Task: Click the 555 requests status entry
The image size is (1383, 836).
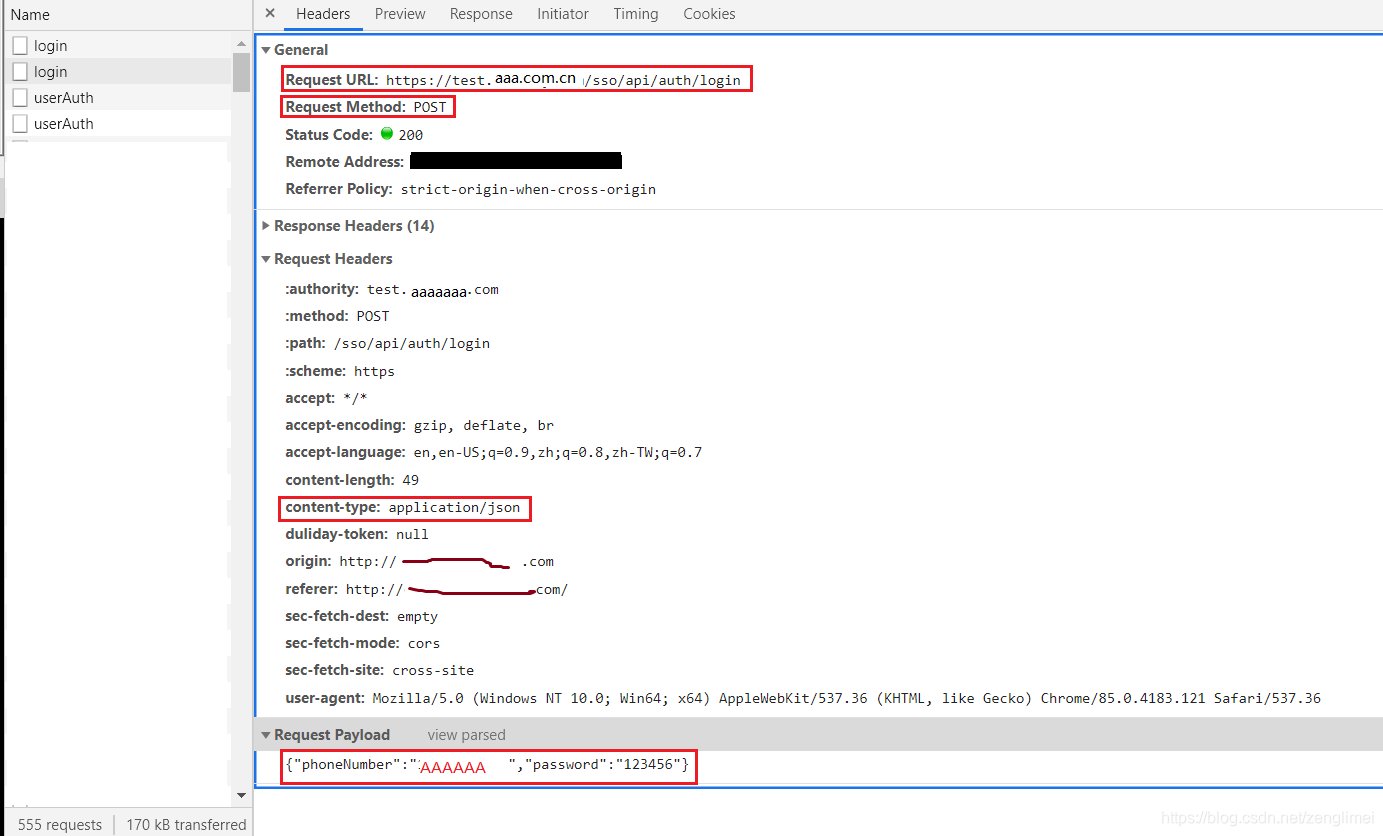Action: click(x=60, y=825)
